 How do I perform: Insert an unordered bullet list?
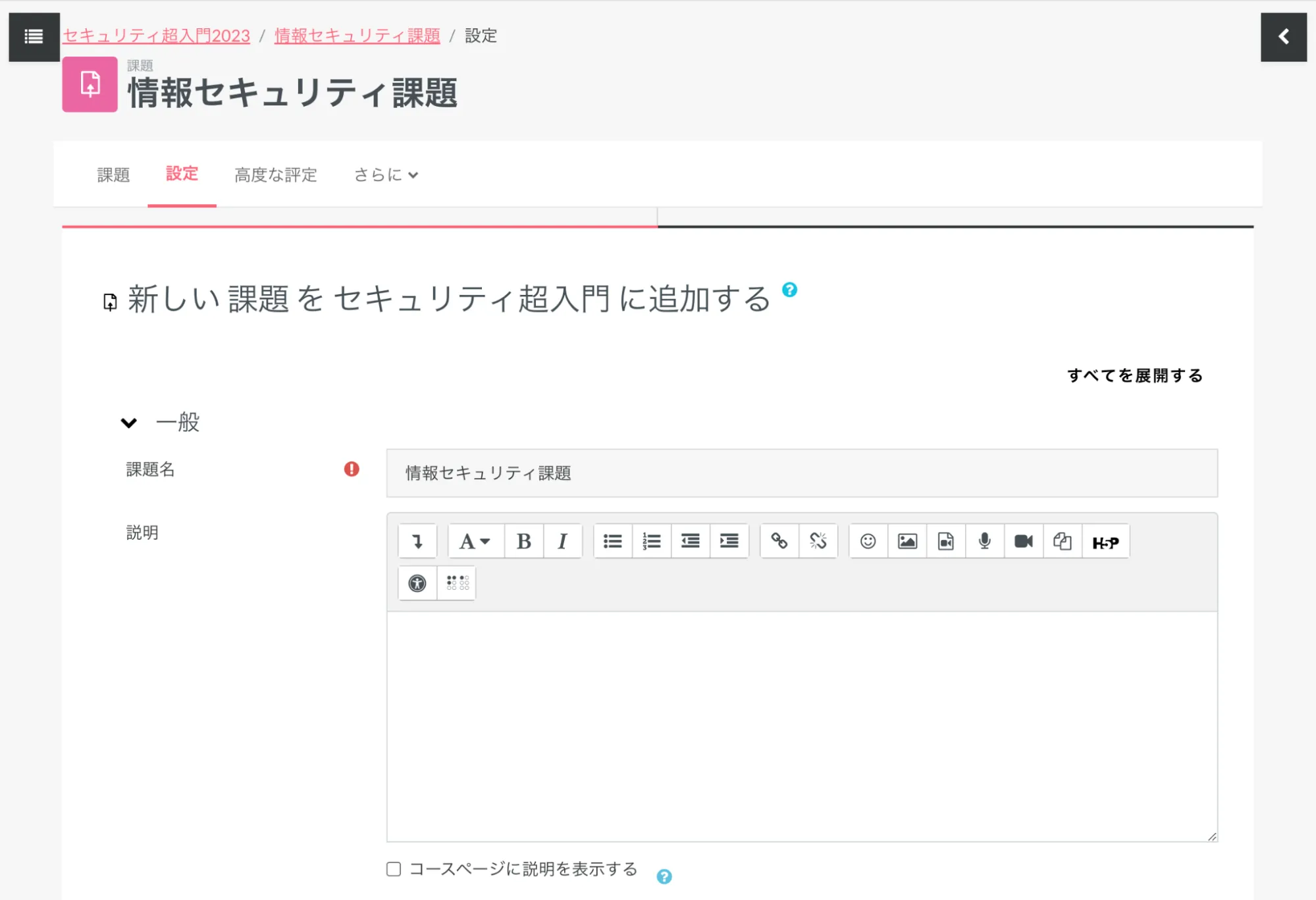click(612, 541)
